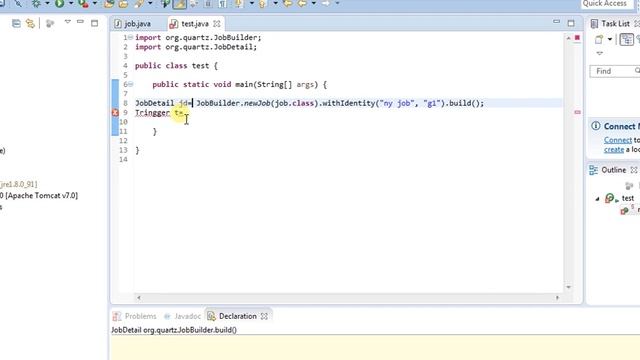Click the Run Last Tool icon
The width and height of the screenshot is (640, 360).
[83, 4]
